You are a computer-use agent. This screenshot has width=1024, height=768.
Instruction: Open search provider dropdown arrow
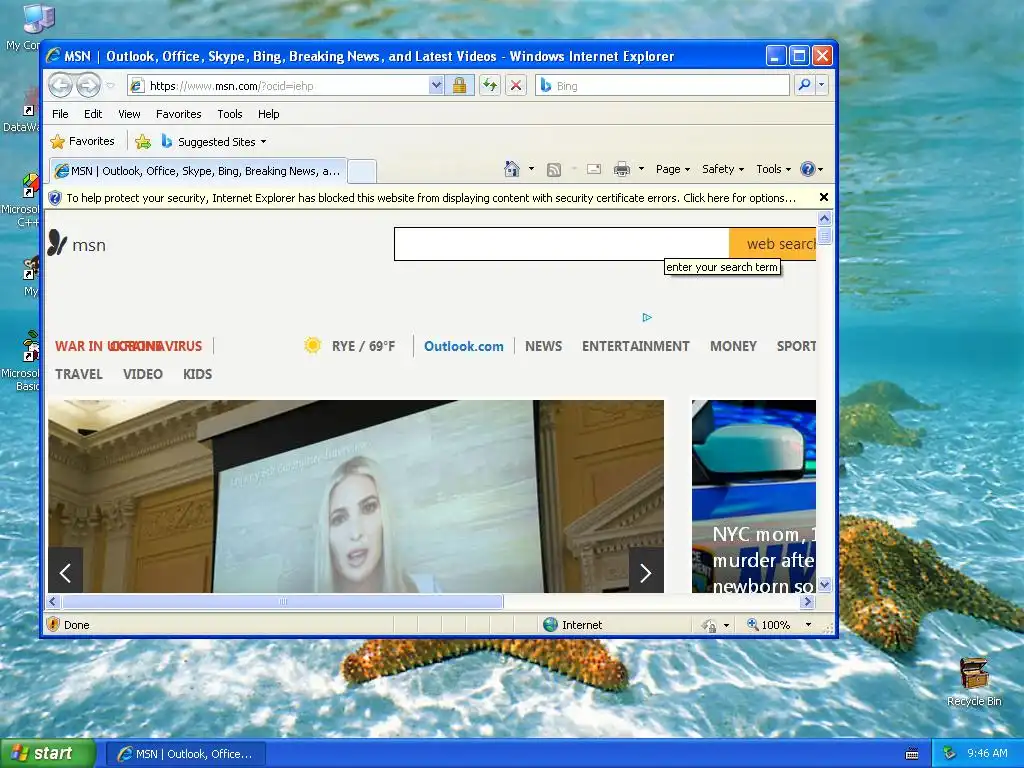coord(822,85)
